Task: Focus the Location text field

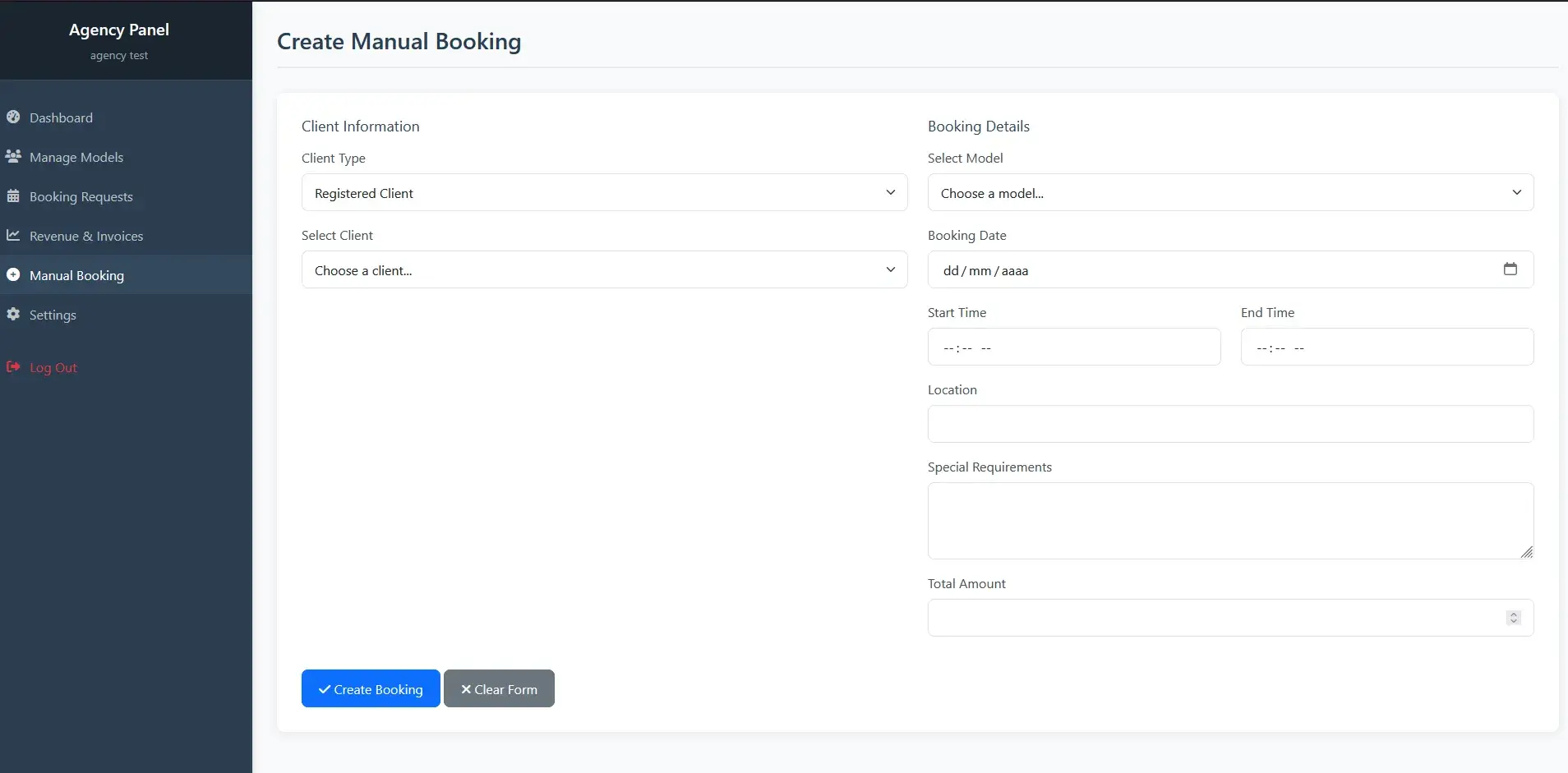Action: pos(1229,425)
